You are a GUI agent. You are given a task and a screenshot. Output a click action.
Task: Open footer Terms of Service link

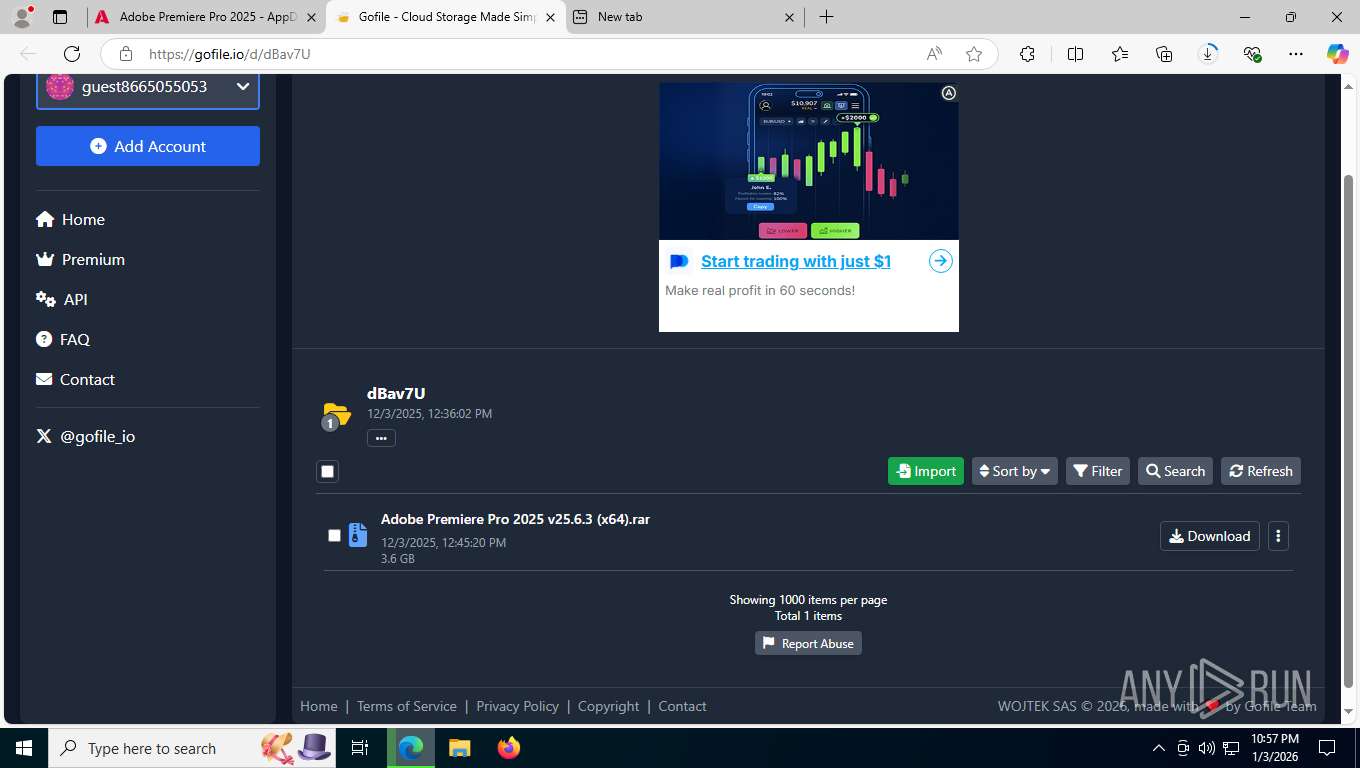click(407, 706)
